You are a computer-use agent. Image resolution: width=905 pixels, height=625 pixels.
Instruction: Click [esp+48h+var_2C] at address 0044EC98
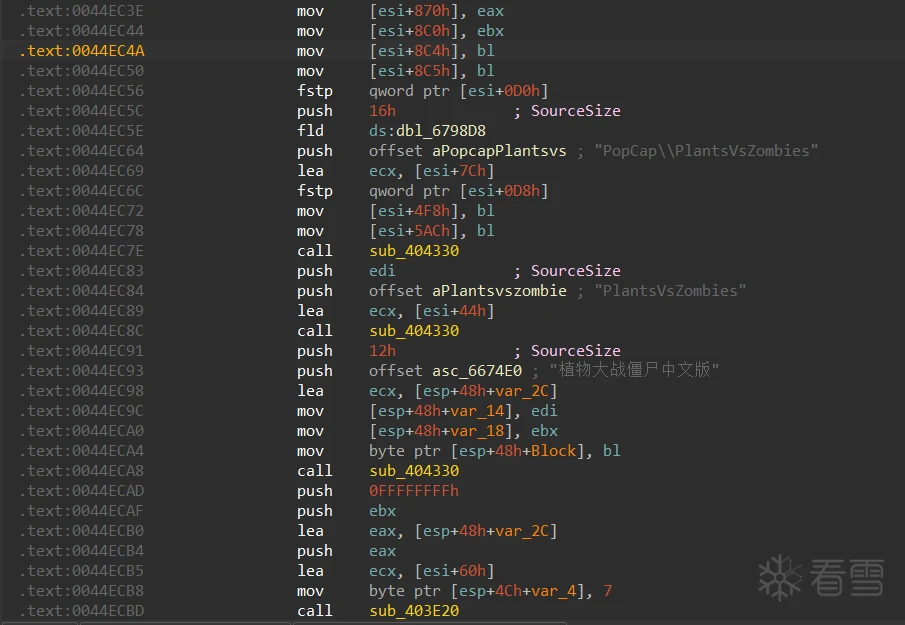[486, 391]
